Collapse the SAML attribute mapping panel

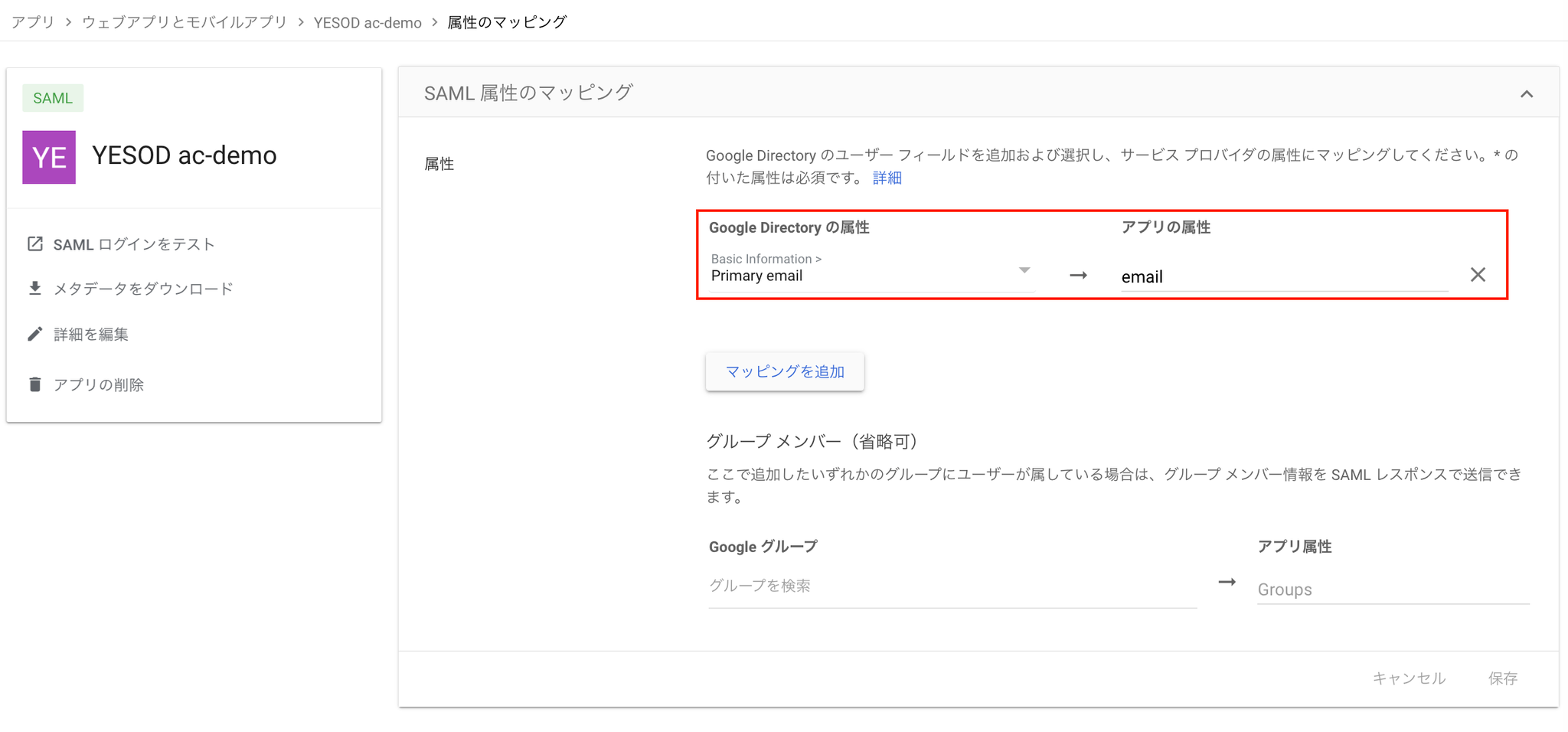pyautogui.click(x=1527, y=94)
